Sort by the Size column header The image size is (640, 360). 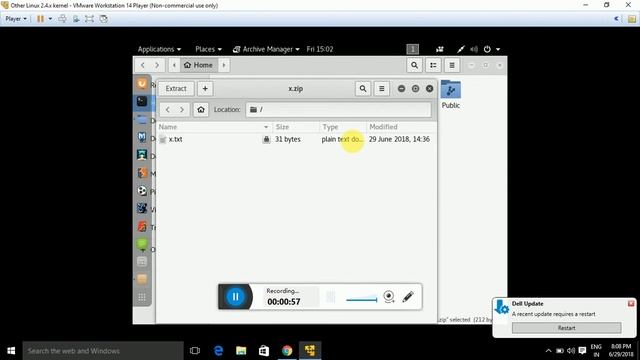[x=296, y=127]
